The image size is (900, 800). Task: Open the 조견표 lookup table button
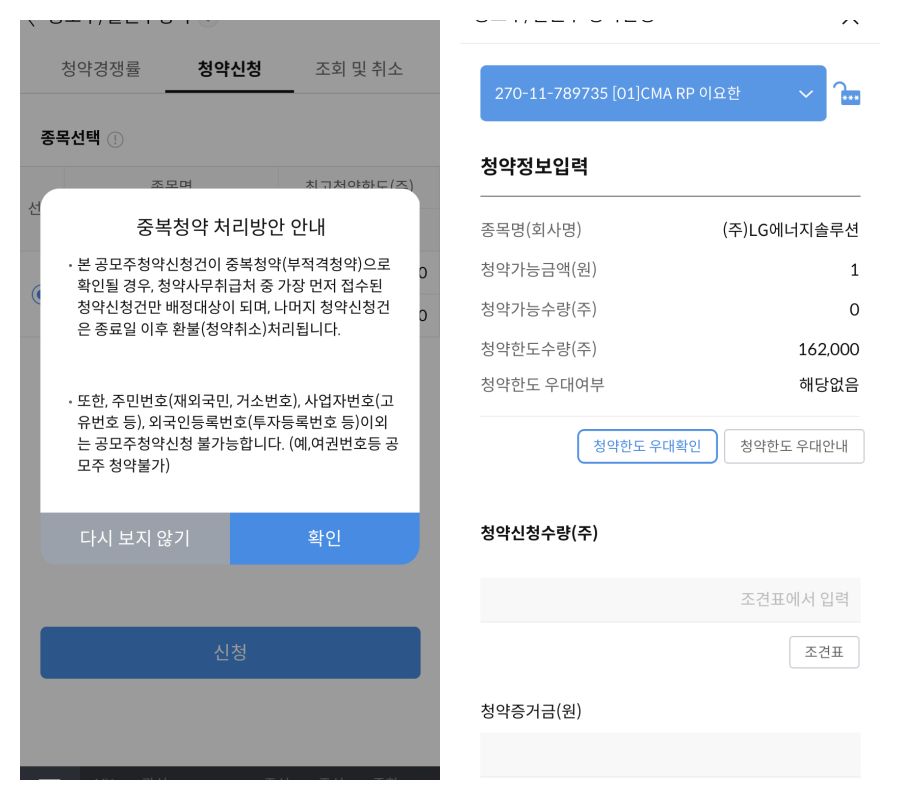824,652
